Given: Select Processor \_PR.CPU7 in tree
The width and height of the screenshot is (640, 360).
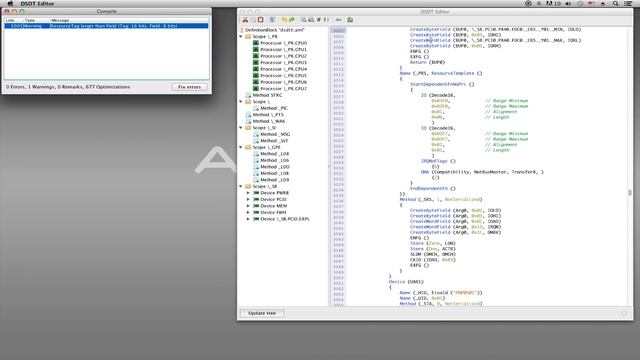Looking at the screenshot, I should click(283, 89).
